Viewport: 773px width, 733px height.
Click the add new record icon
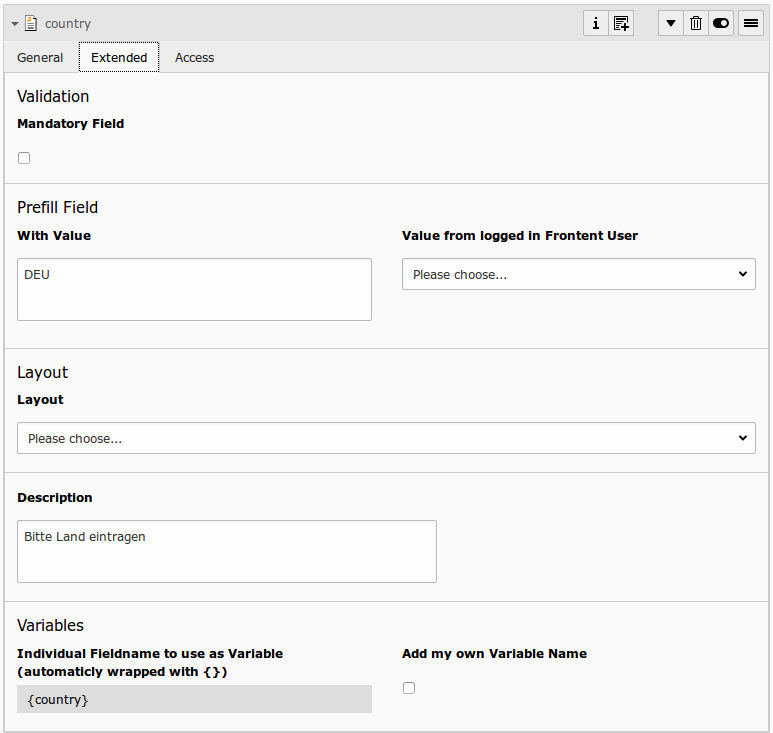pyautogui.click(x=621, y=24)
